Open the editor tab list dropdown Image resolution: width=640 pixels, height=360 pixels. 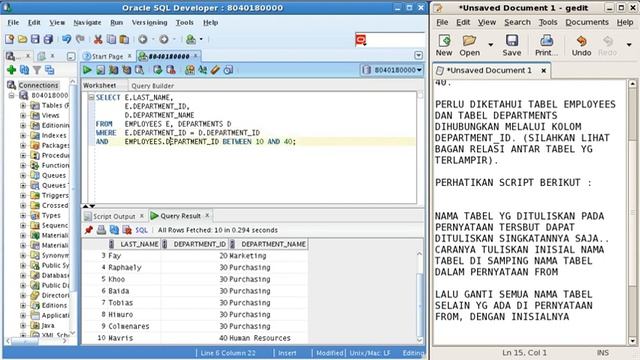pos(418,56)
